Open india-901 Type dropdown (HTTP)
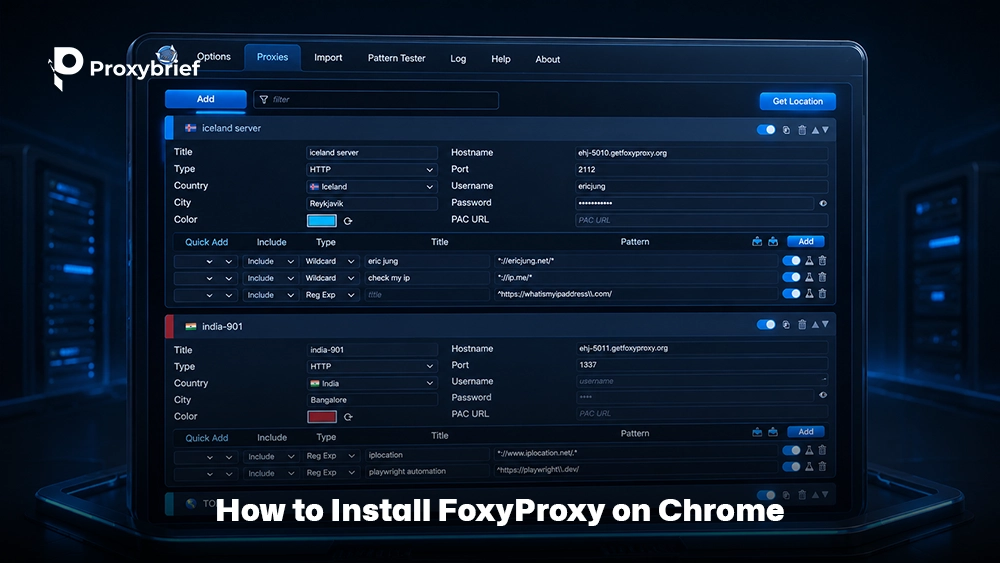 (372, 367)
